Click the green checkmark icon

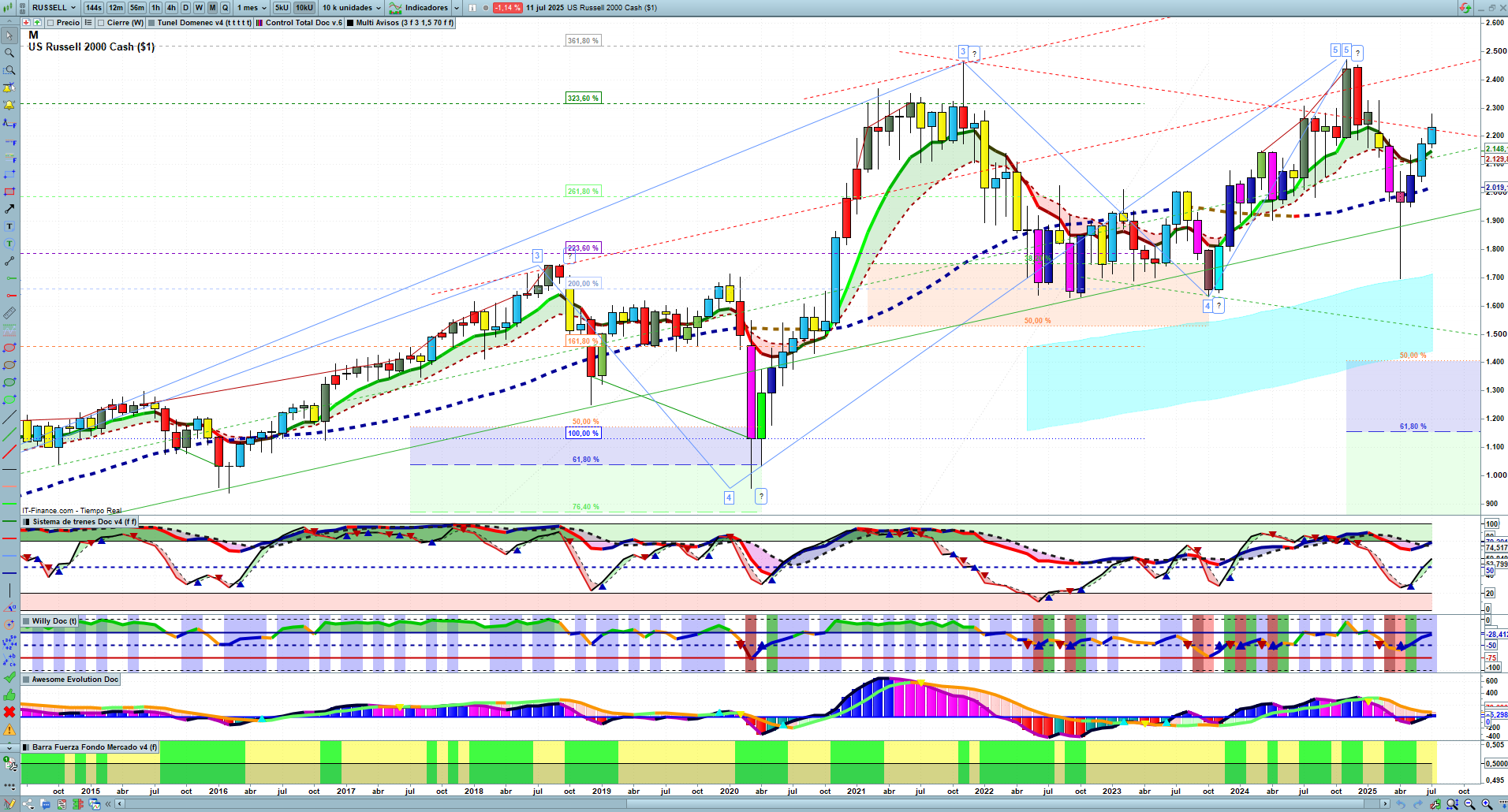(x=9, y=677)
